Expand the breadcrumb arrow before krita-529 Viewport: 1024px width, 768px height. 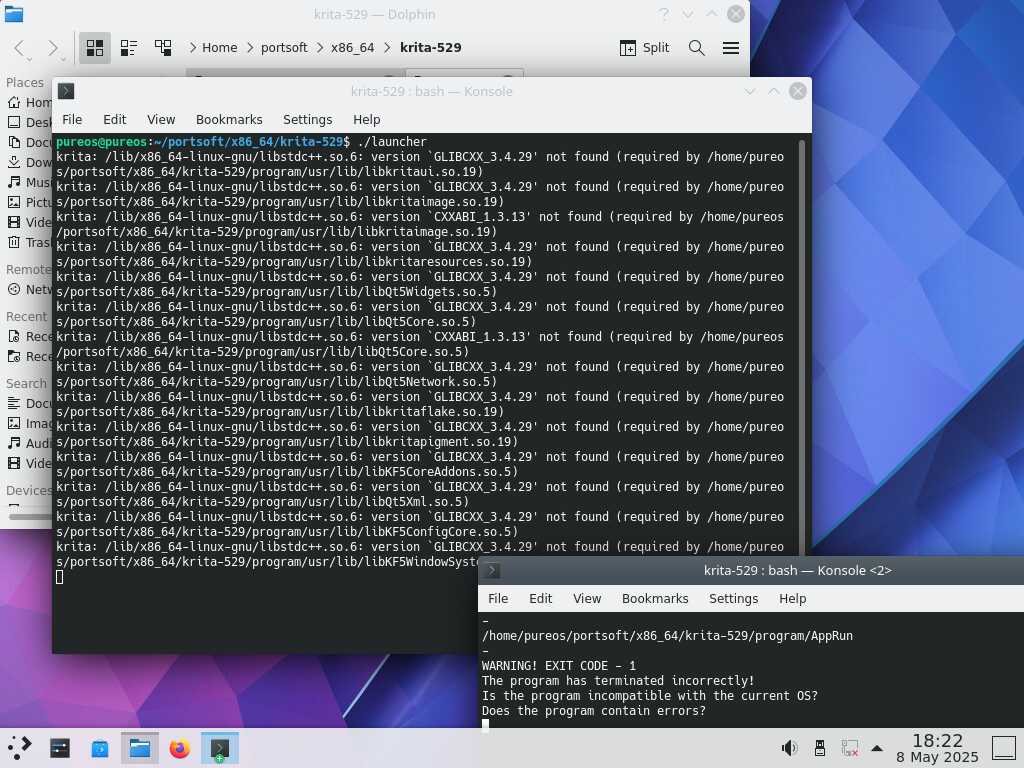click(387, 48)
